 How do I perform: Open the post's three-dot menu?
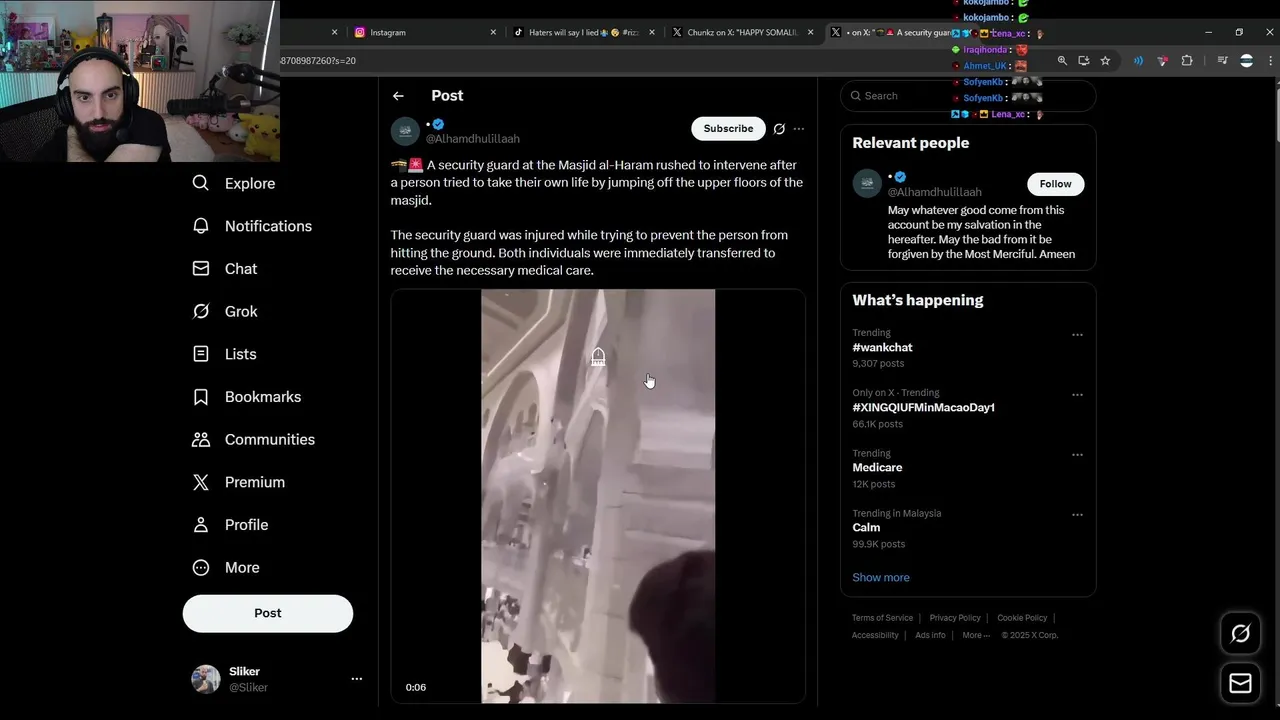point(798,129)
